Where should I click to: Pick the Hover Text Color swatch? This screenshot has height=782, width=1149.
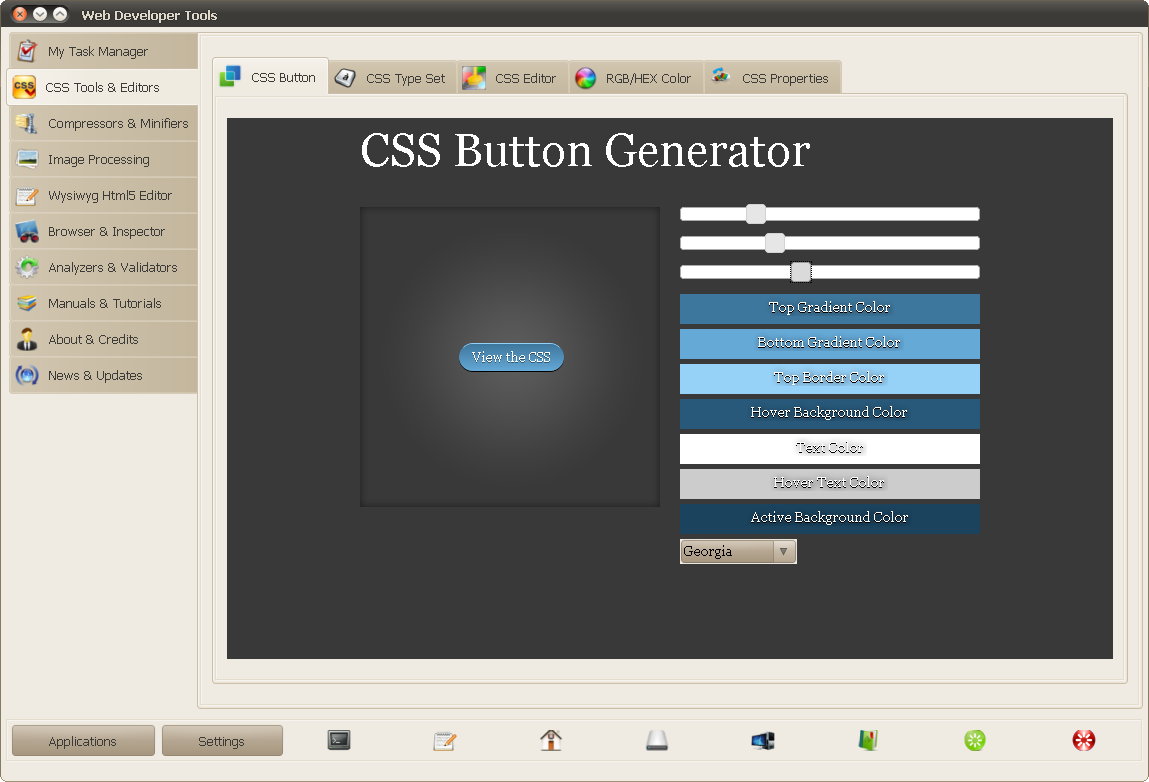pyautogui.click(x=830, y=484)
